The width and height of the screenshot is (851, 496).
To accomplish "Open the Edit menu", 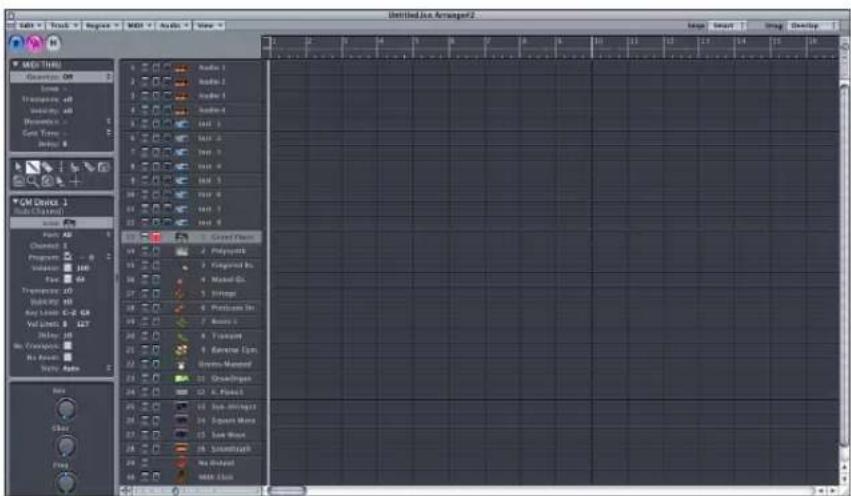I will click(x=29, y=26).
